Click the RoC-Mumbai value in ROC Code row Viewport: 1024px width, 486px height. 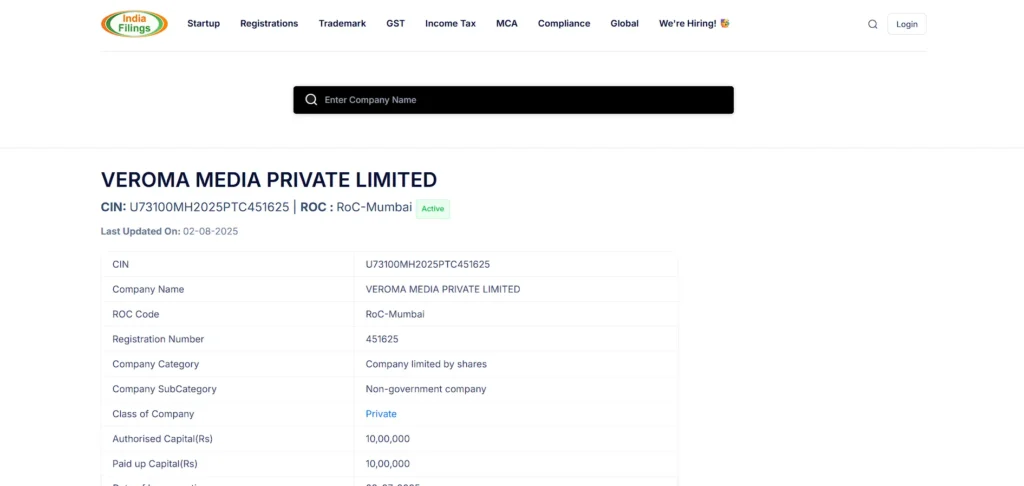[x=395, y=314]
